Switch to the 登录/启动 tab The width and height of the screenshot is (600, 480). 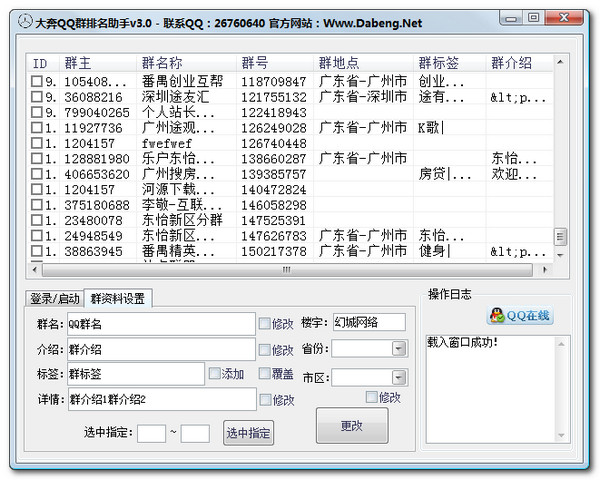coord(54,299)
